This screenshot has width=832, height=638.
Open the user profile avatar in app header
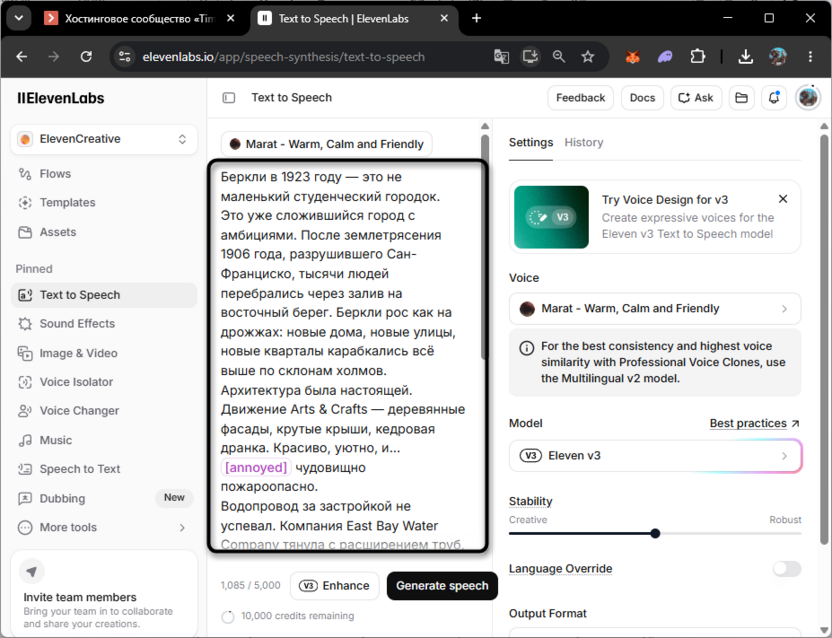808,98
